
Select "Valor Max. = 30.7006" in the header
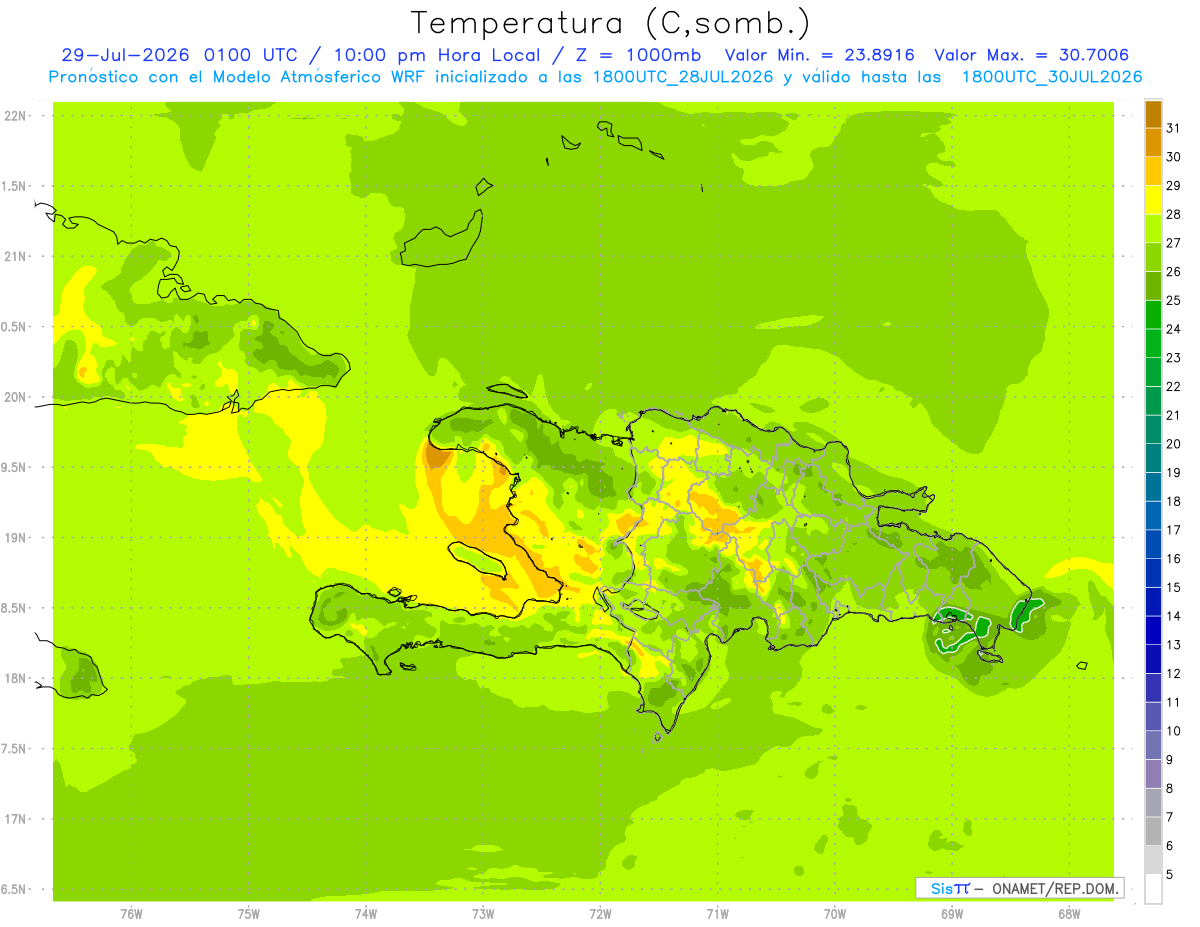[1032, 55]
